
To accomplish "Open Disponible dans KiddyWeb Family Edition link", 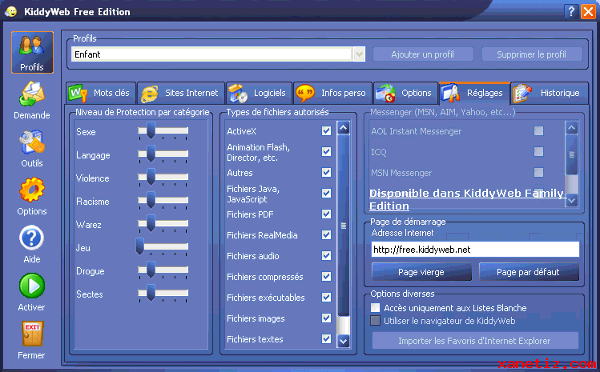I will point(466,199).
